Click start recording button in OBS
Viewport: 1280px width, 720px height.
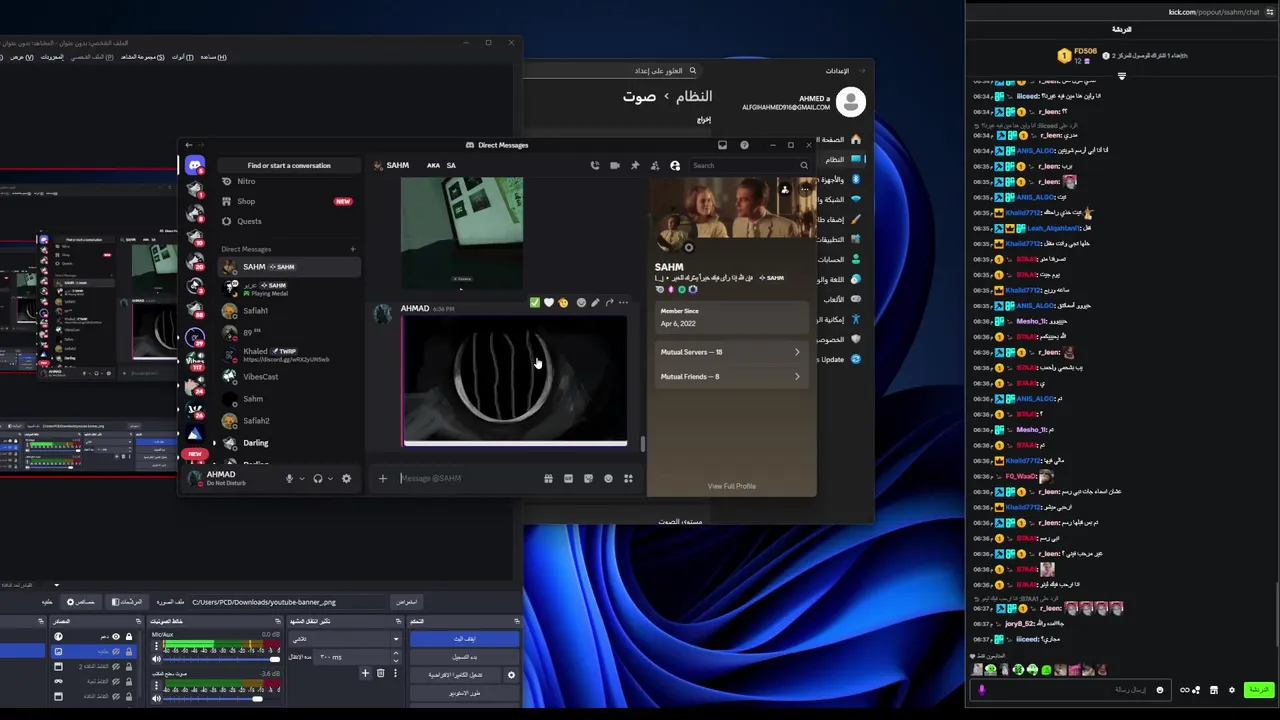click(x=465, y=657)
